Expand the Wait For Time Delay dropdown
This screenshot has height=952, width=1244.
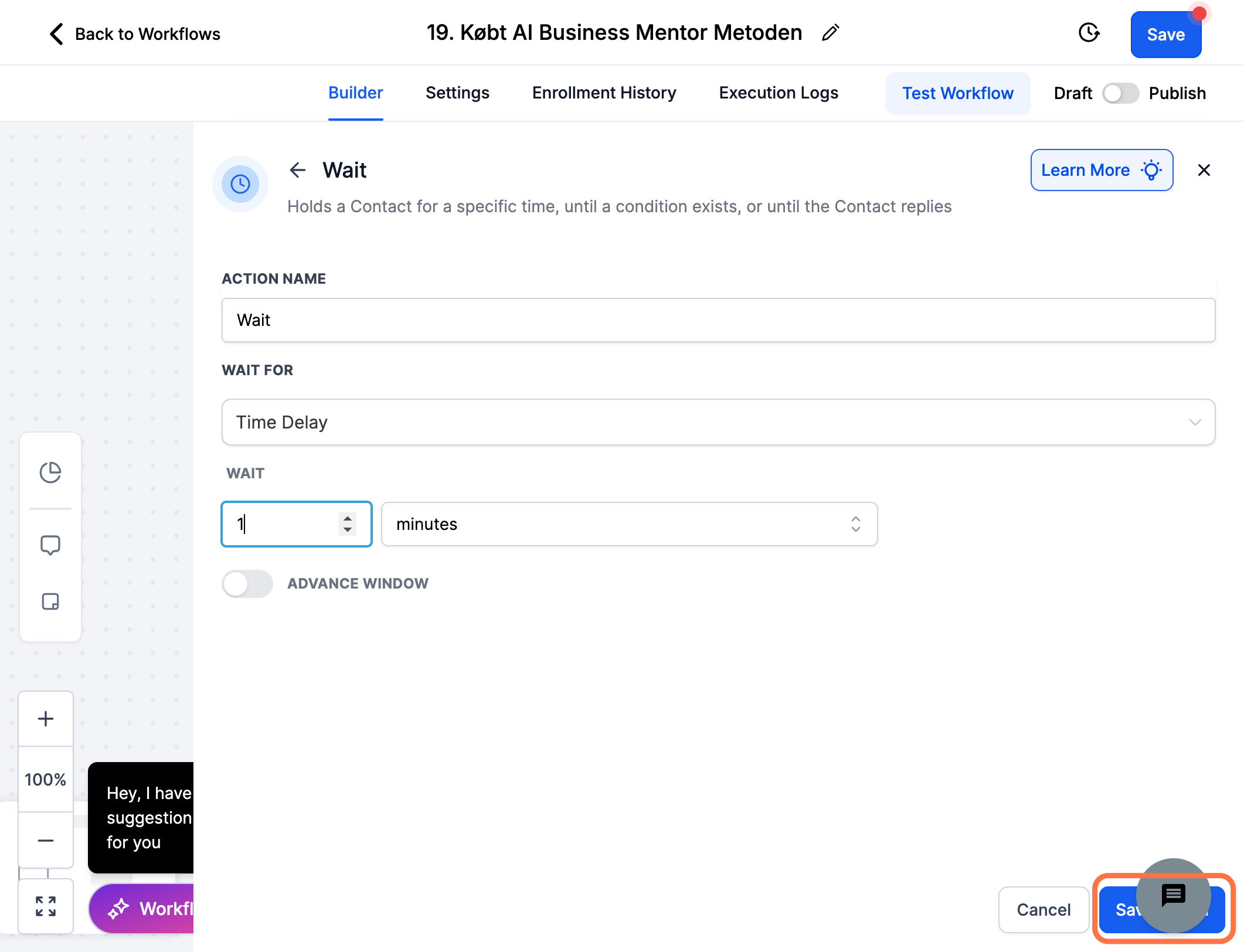[x=718, y=422]
